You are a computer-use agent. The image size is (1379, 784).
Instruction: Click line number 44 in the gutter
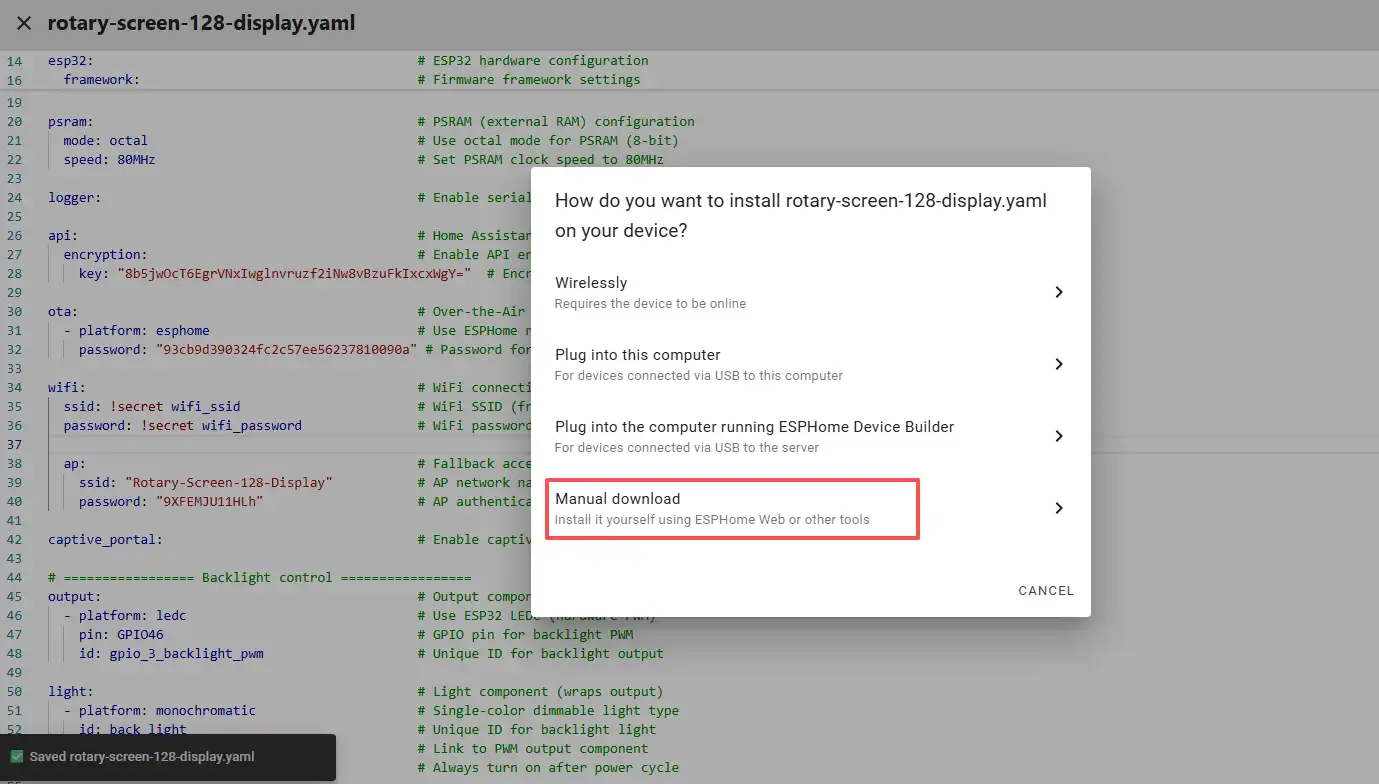[14, 578]
